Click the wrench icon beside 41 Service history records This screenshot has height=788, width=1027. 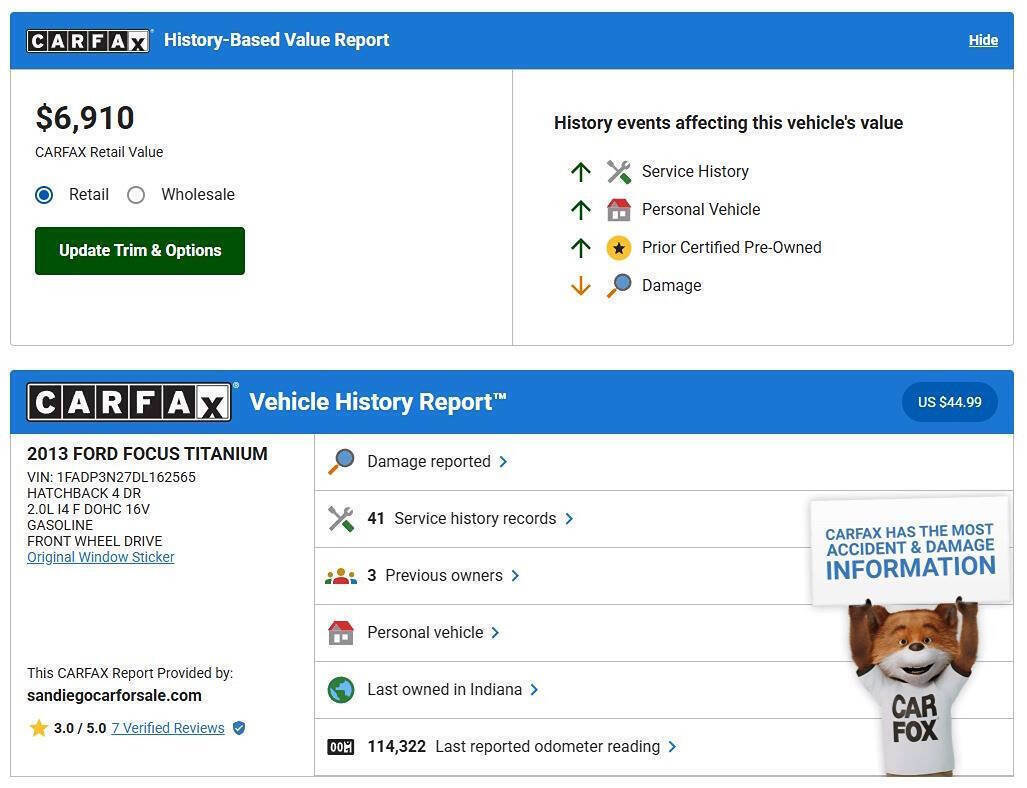pyautogui.click(x=341, y=519)
